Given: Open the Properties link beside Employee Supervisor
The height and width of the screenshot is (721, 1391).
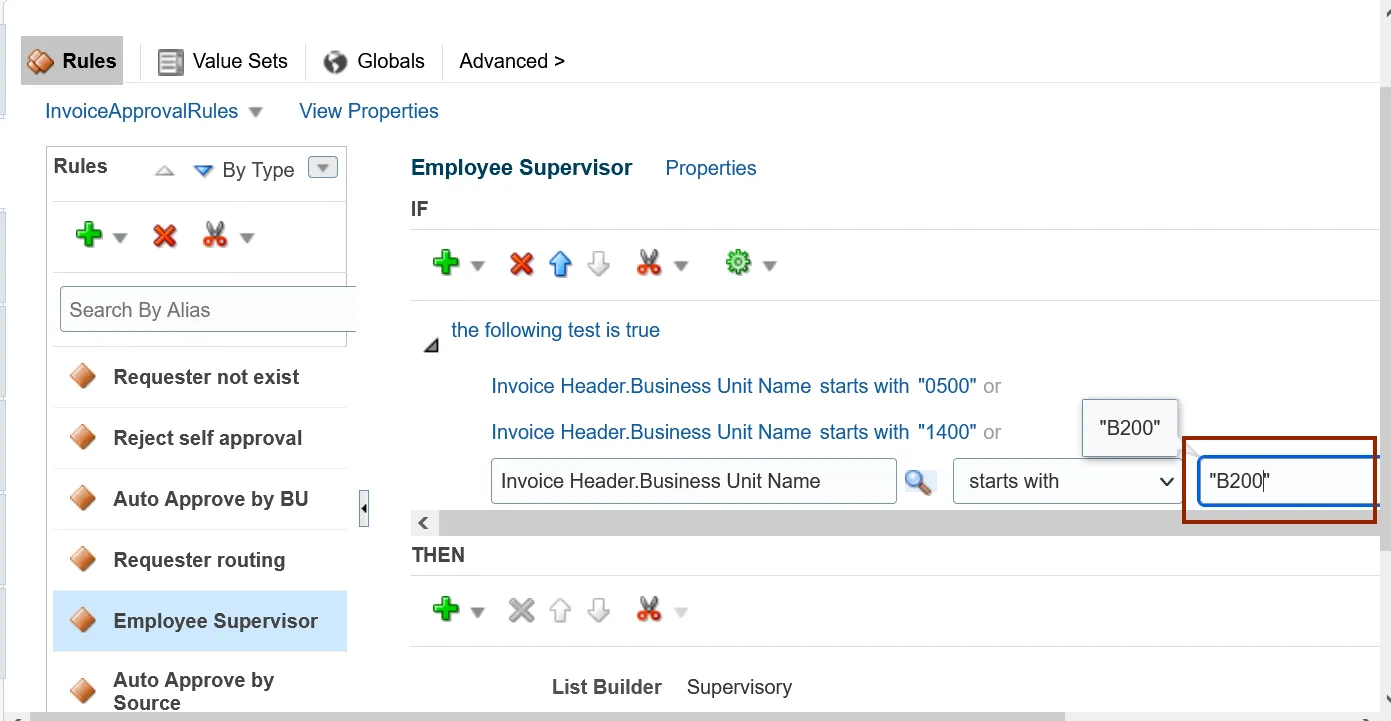Looking at the screenshot, I should click(x=711, y=168).
